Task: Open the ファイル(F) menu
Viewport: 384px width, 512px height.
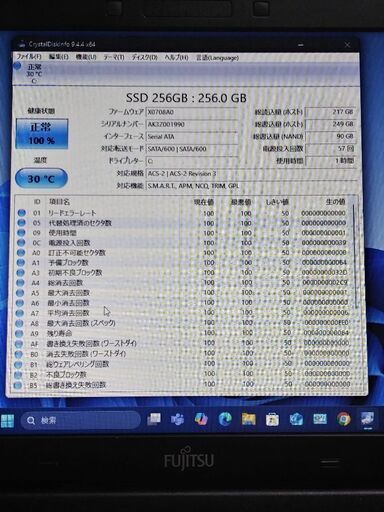Action: [x=29, y=57]
